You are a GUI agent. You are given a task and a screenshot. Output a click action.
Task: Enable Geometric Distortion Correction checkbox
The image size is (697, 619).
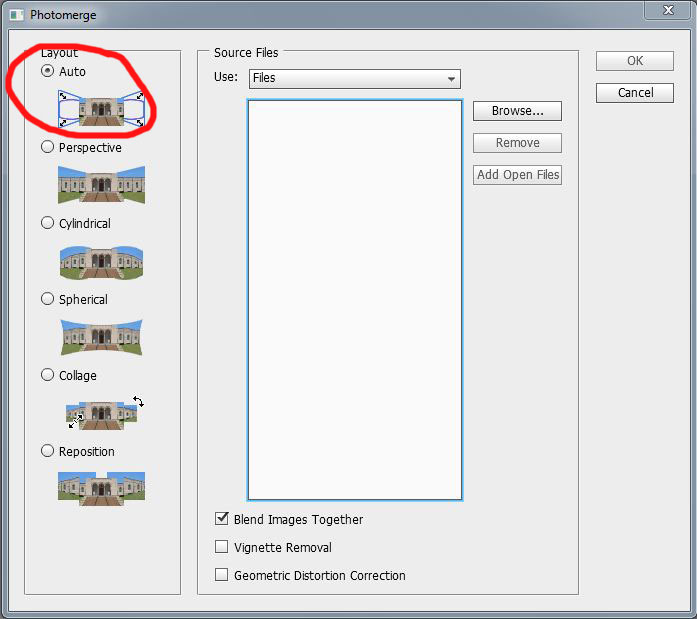point(221,575)
